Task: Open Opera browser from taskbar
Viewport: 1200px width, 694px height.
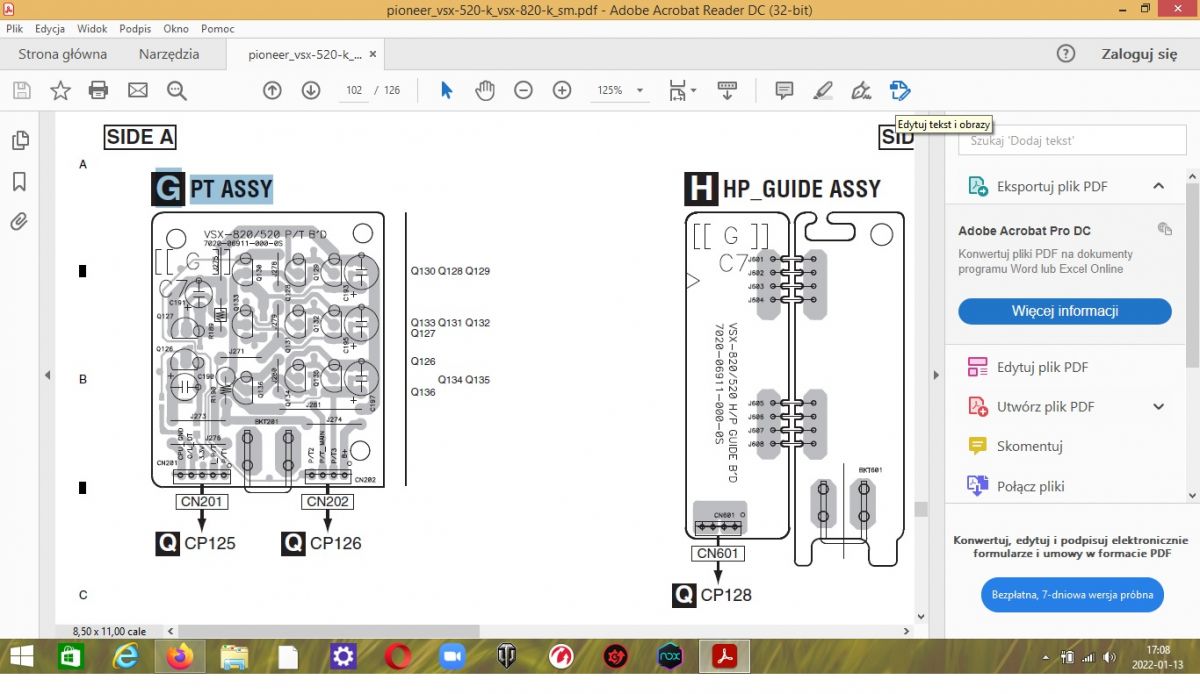Action: 398,657
